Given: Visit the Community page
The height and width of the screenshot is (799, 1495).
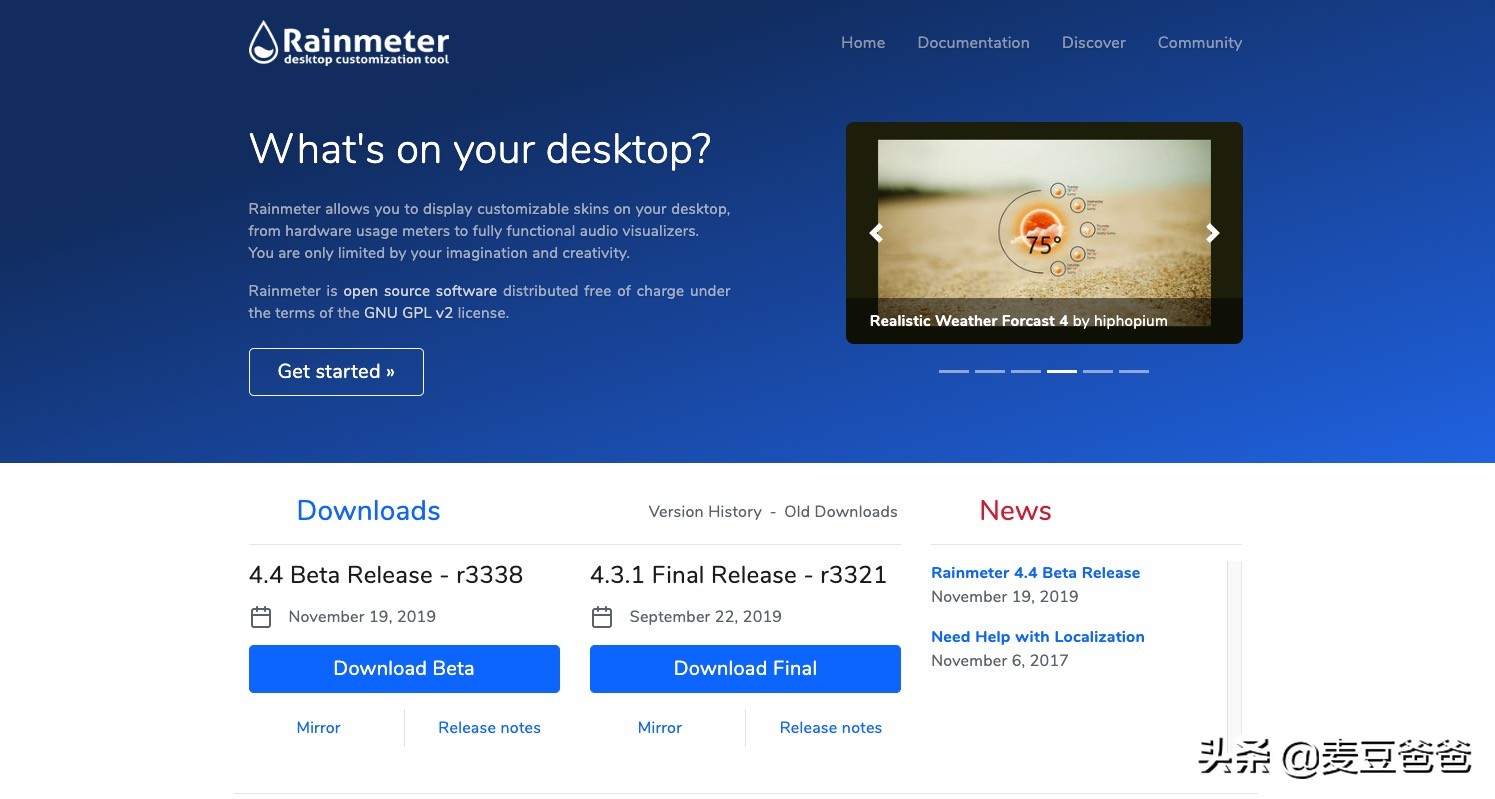Looking at the screenshot, I should (1200, 43).
